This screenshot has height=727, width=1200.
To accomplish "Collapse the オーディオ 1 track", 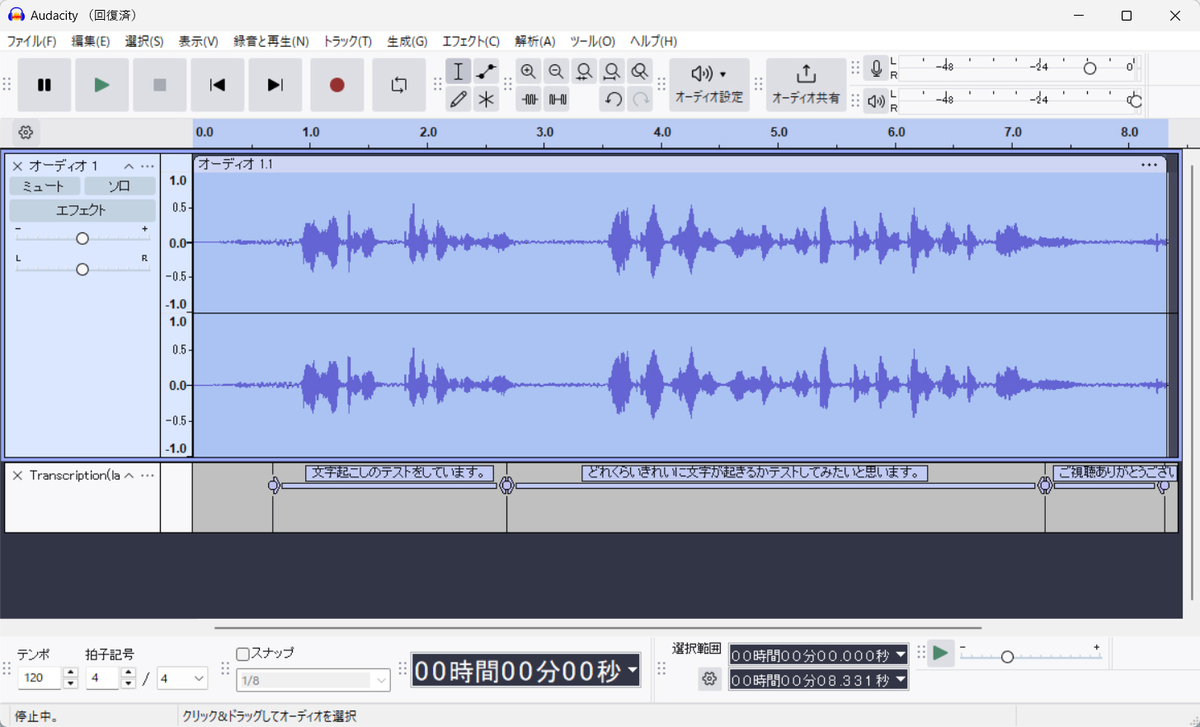I will click(x=129, y=166).
